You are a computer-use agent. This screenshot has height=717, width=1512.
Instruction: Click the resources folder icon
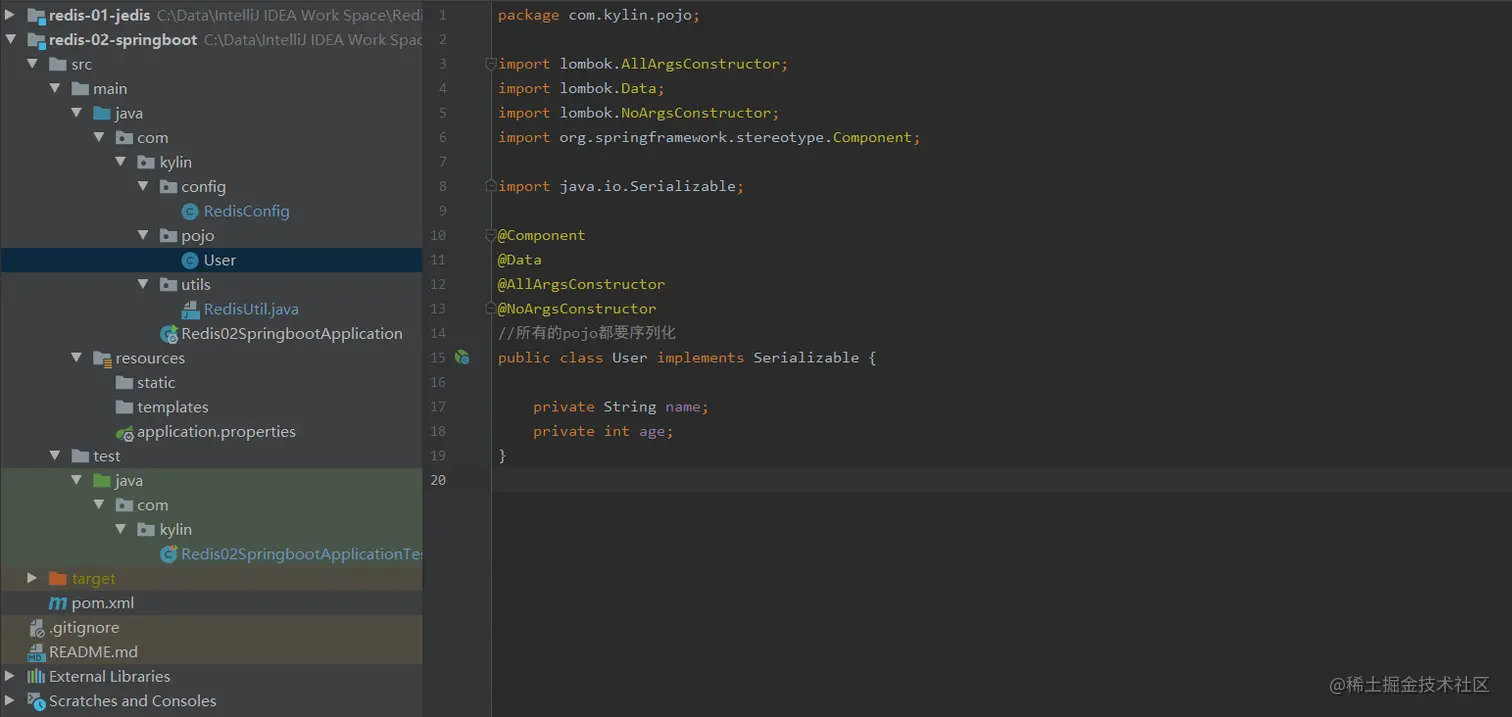pos(102,358)
